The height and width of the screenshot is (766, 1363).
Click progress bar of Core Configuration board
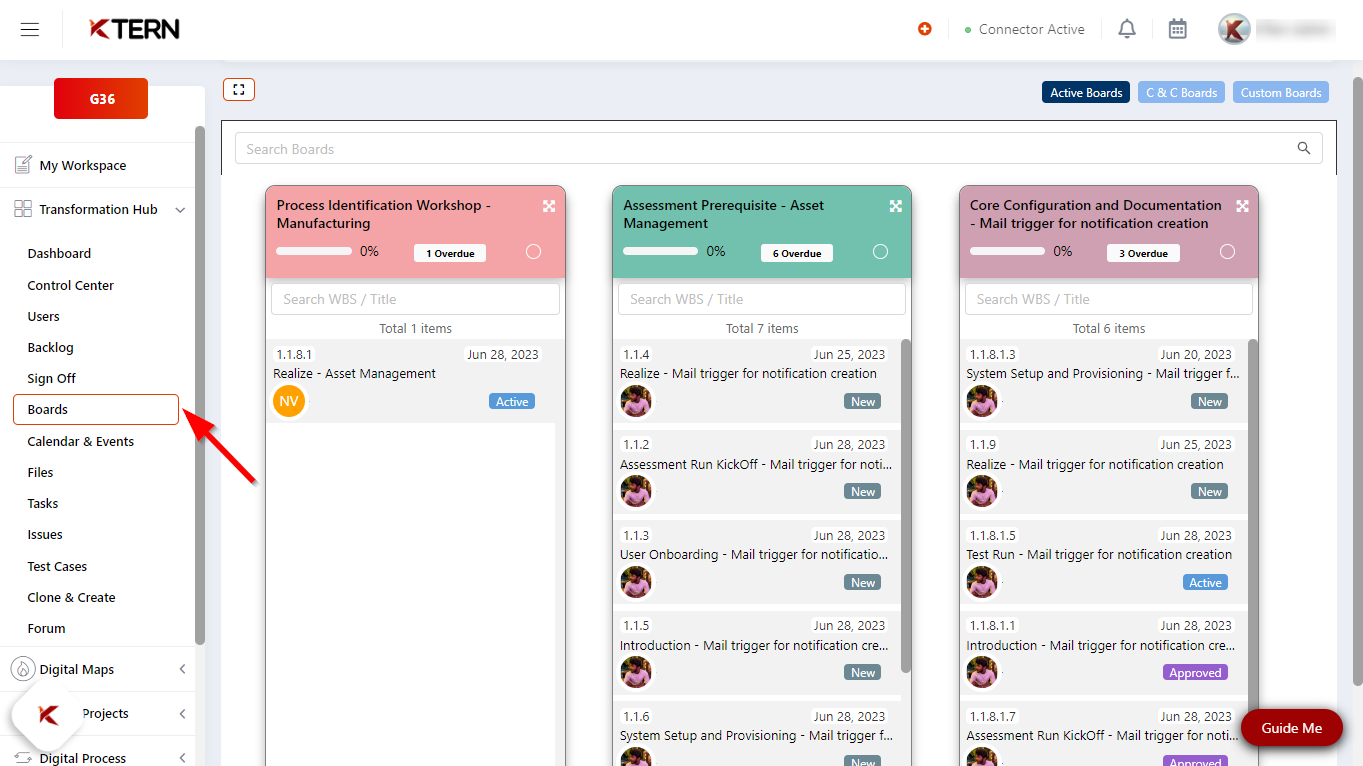[1007, 251]
